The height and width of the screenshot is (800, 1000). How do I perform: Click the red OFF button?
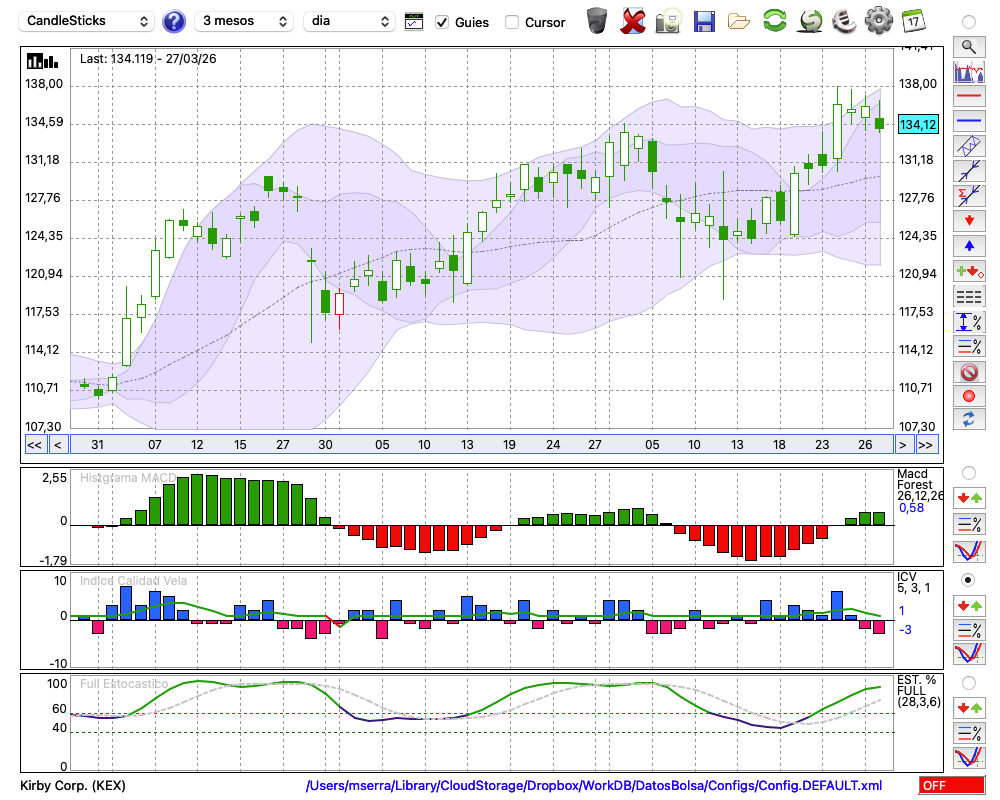coord(951,785)
